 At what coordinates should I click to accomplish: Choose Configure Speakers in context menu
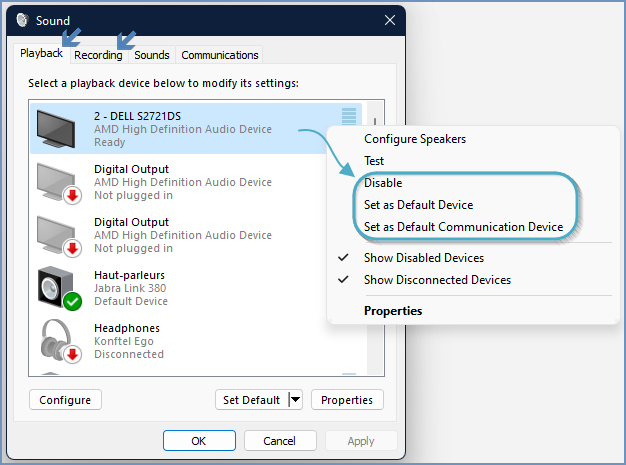point(414,139)
